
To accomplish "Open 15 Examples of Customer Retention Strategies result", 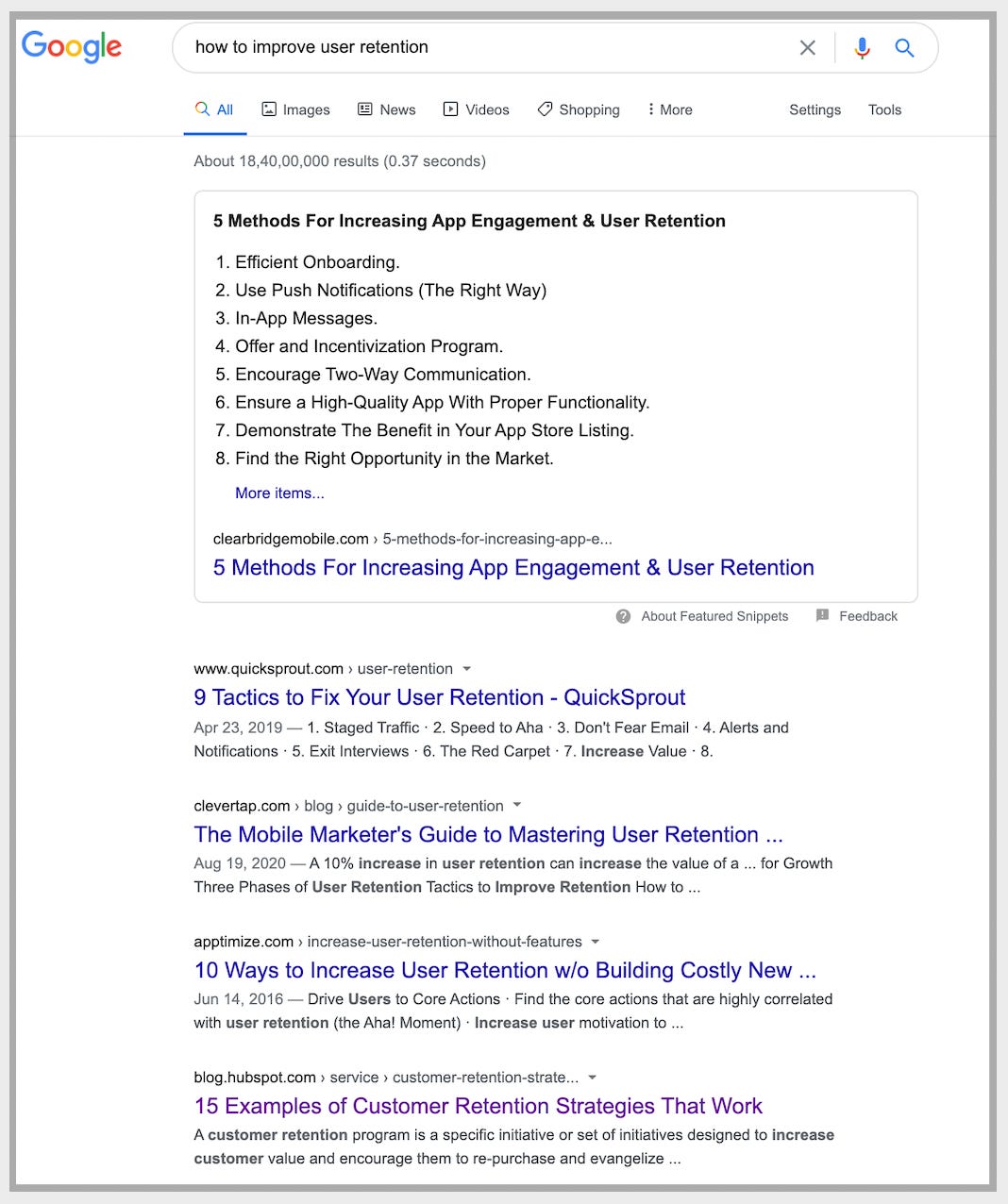I will pos(479,1106).
